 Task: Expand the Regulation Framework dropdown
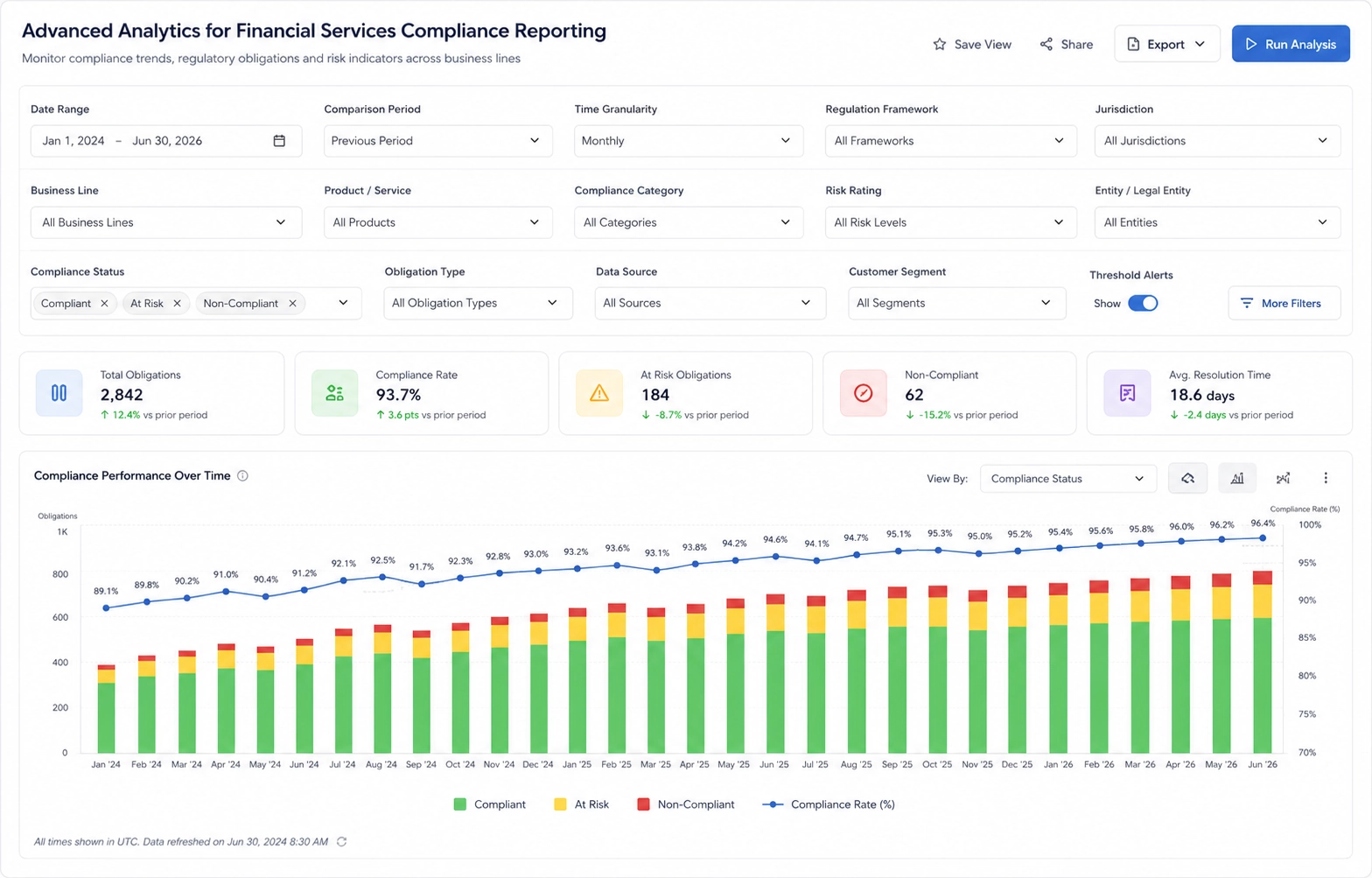tap(950, 141)
